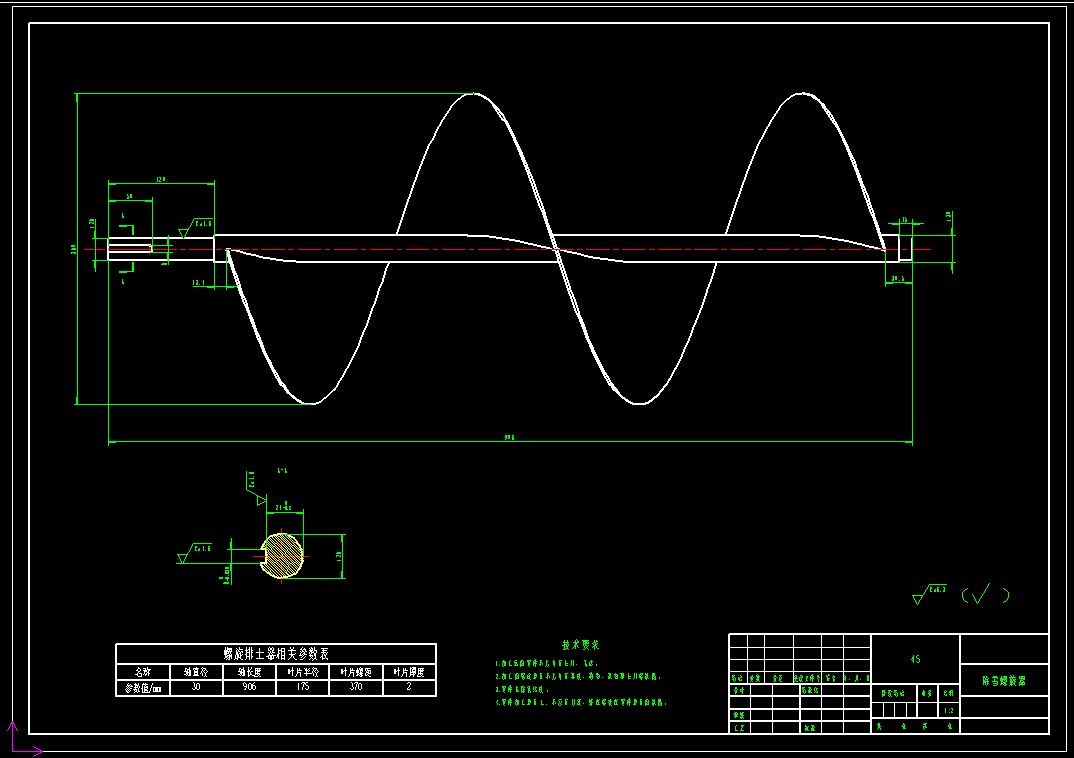Click the '螺旋排土器相关参数表' table title
1074x758 pixels.
276,653
